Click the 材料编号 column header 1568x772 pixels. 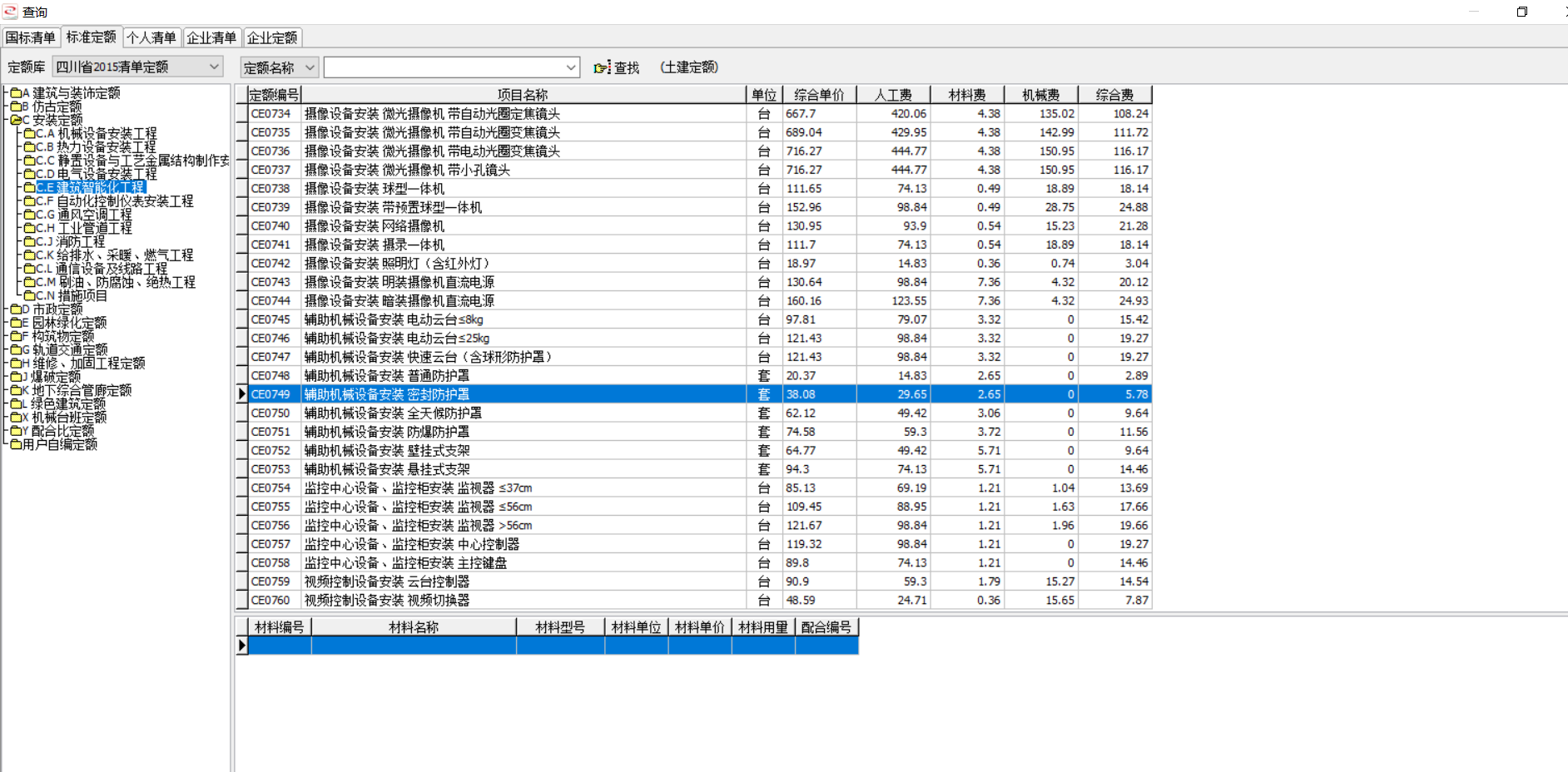point(280,627)
